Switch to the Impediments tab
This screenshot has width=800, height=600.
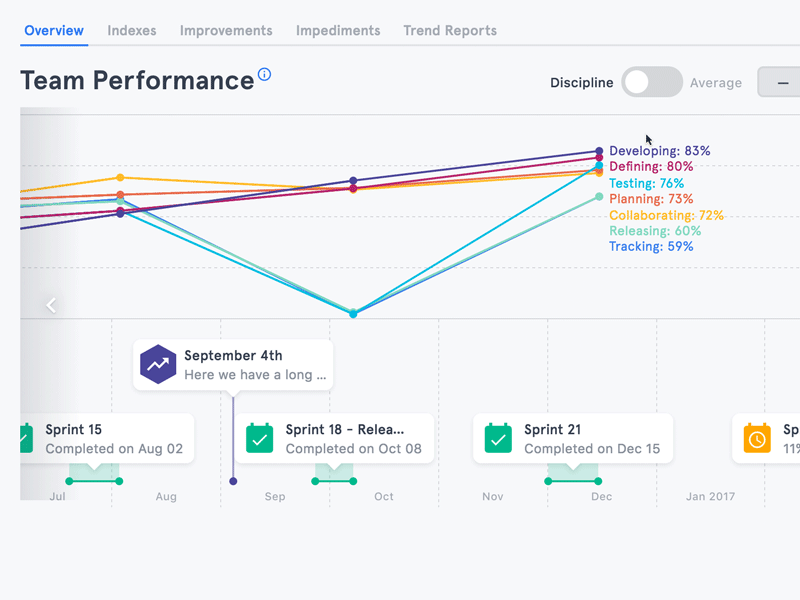click(x=338, y=31)
